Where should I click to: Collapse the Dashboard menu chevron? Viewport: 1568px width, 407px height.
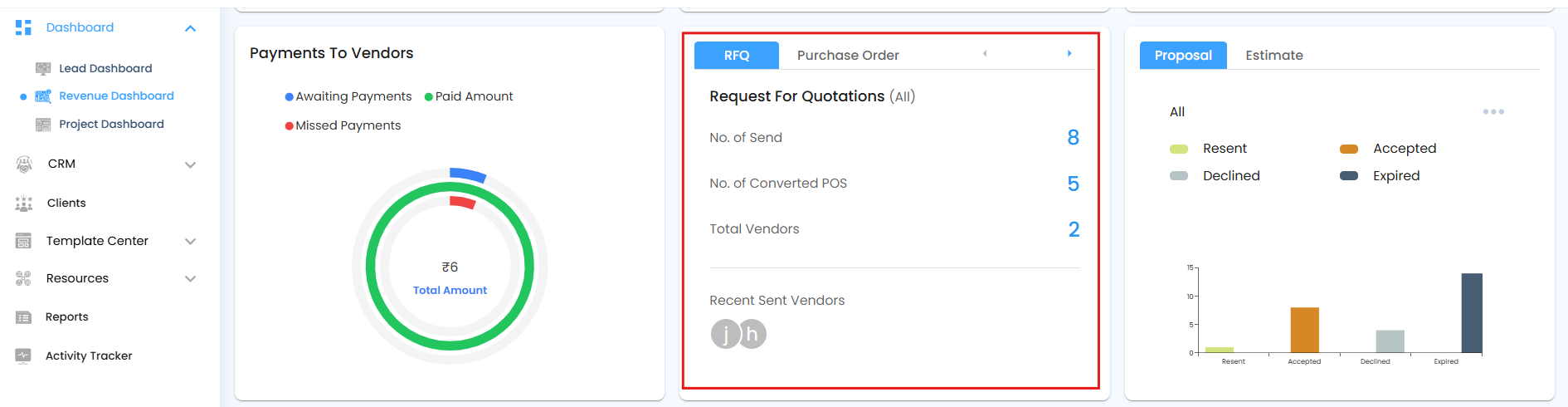(190, 28)
